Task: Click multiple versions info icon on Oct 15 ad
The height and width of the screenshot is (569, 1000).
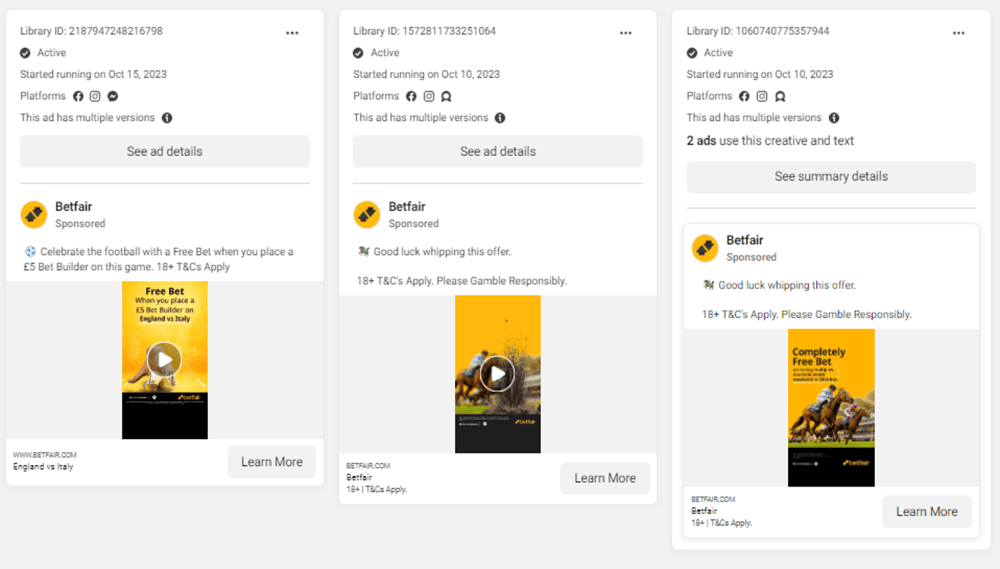Action: [167, 118]
